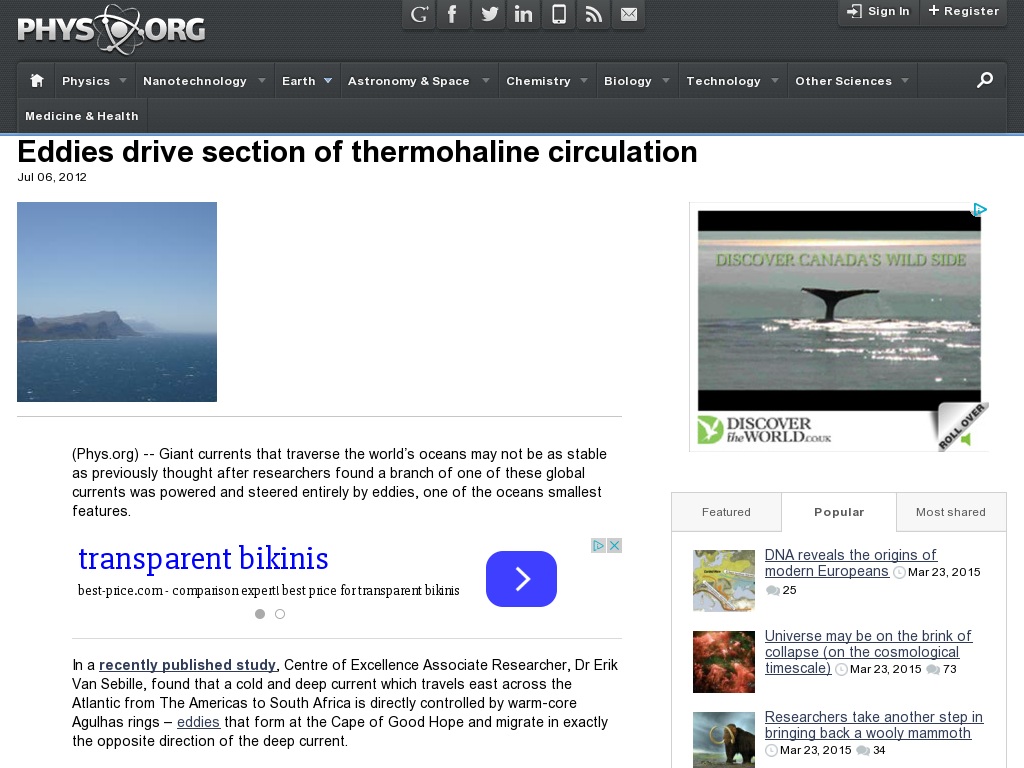Open the Google+ icon
1024x768 pixels.
tap(418, 14)
